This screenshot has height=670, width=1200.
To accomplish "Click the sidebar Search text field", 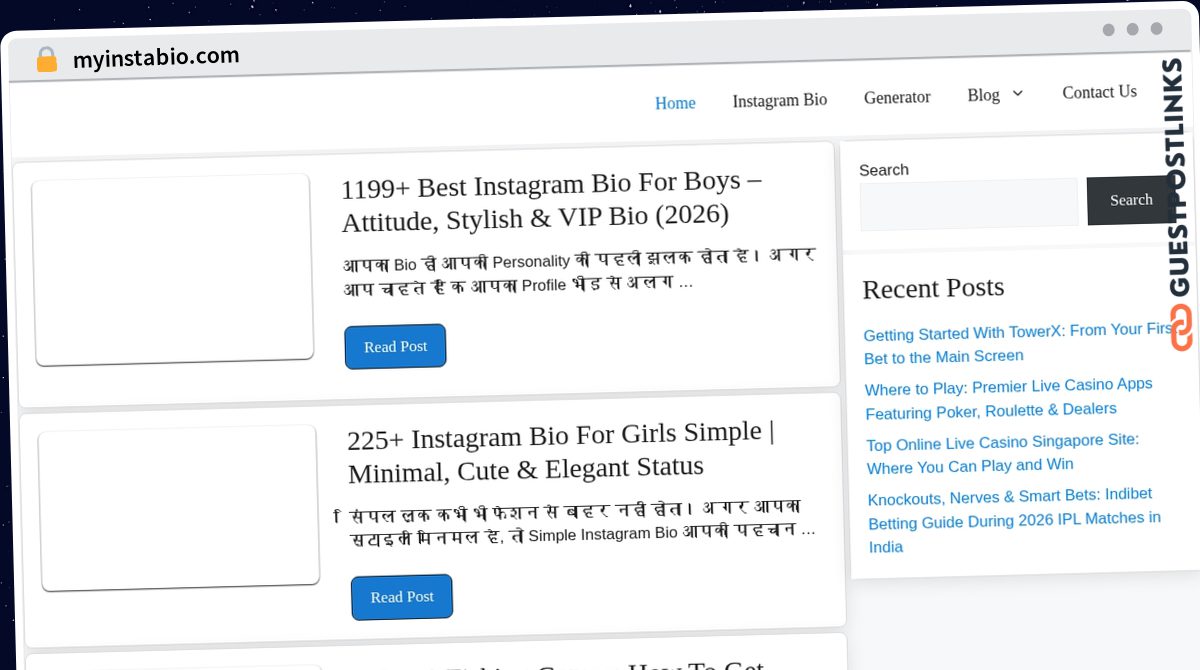I will pyautogui.click(x=969, y=205).
